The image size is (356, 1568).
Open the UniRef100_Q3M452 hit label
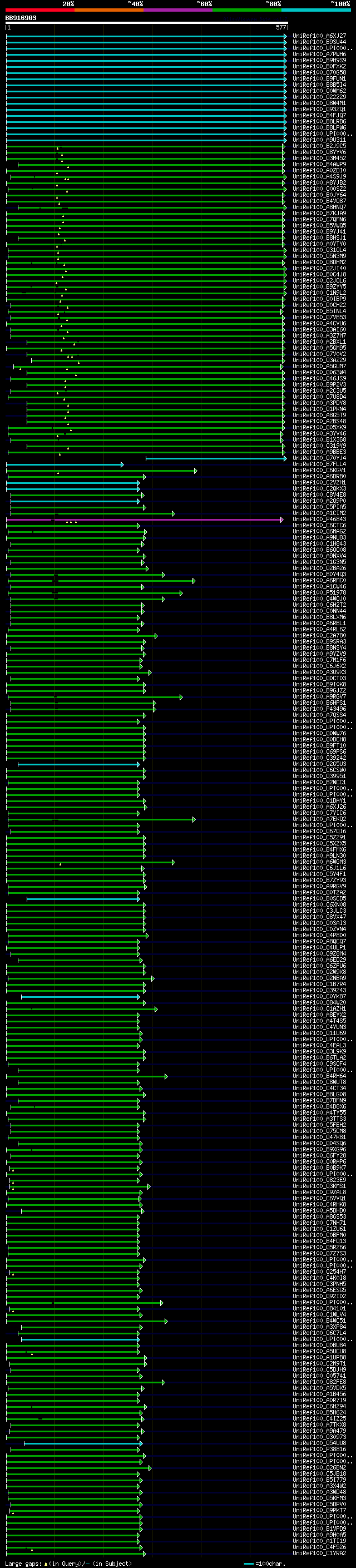click(x=319, y=159)
